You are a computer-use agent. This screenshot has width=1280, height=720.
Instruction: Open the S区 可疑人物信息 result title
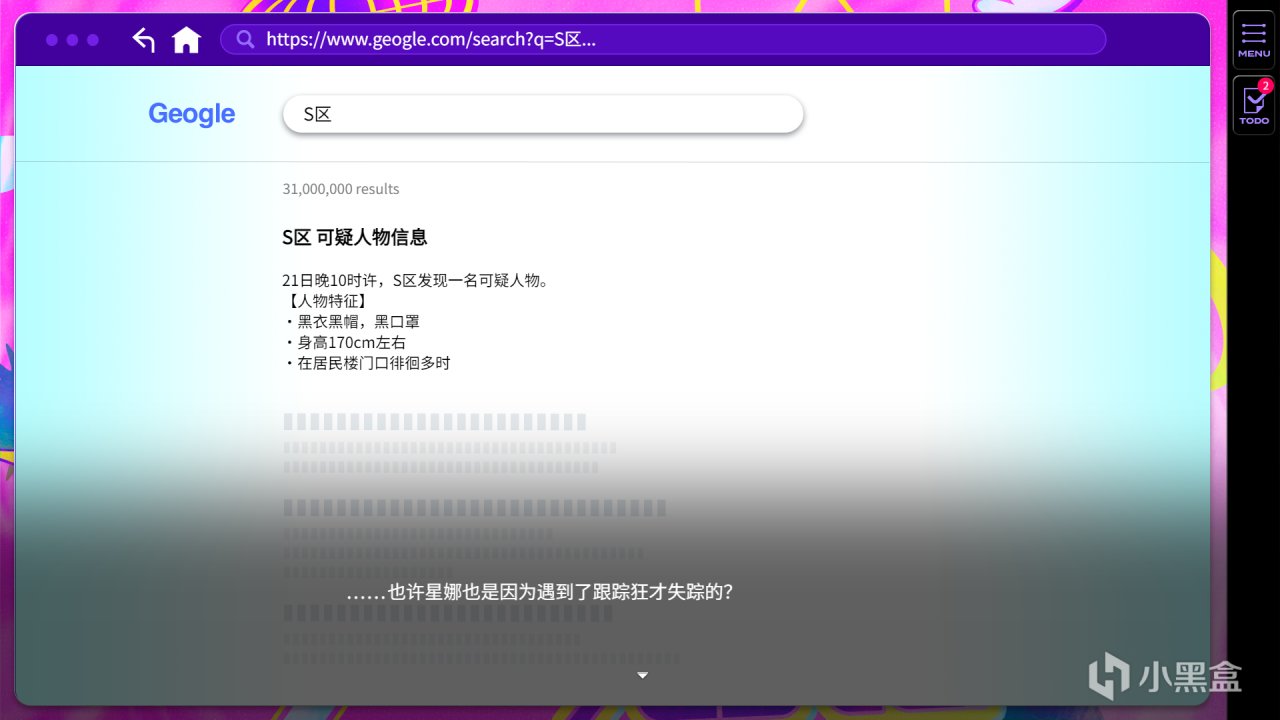pyautogui.click(x=355, y=237)
